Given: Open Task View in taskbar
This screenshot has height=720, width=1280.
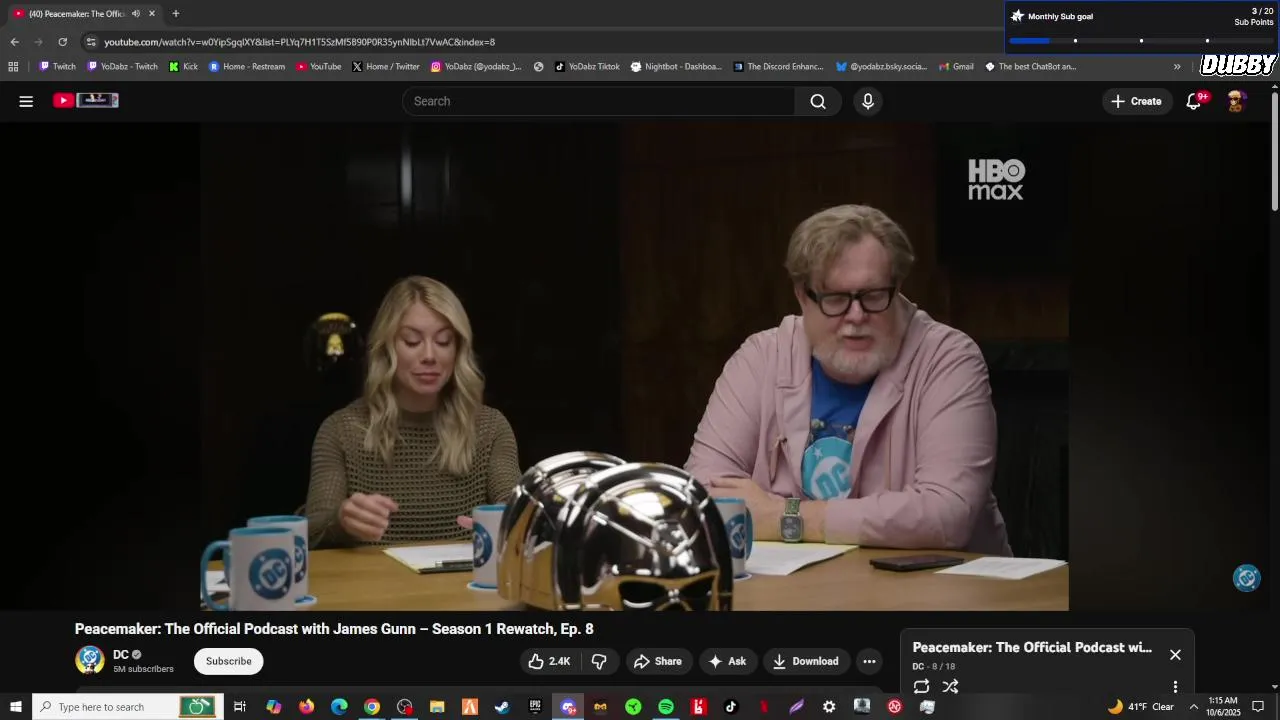Looking at the screenshot, I should click(x=240, y=707).
